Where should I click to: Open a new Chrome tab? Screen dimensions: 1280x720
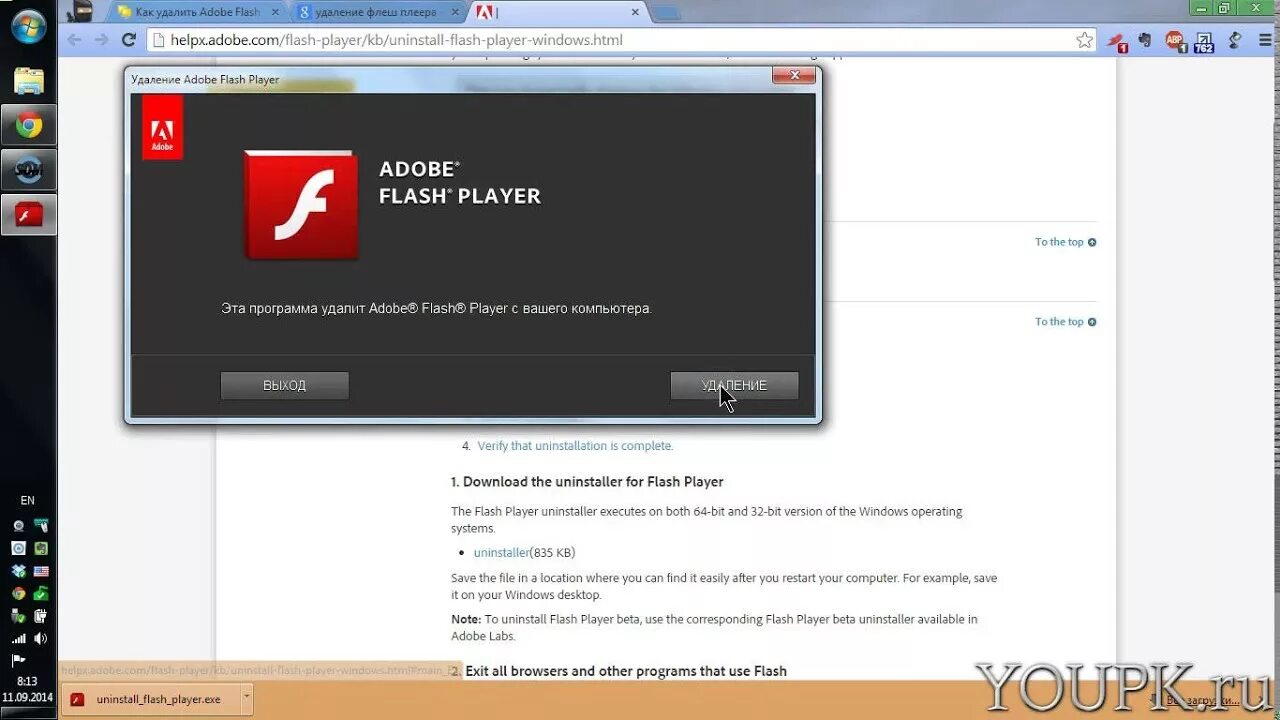coord(666,13)
